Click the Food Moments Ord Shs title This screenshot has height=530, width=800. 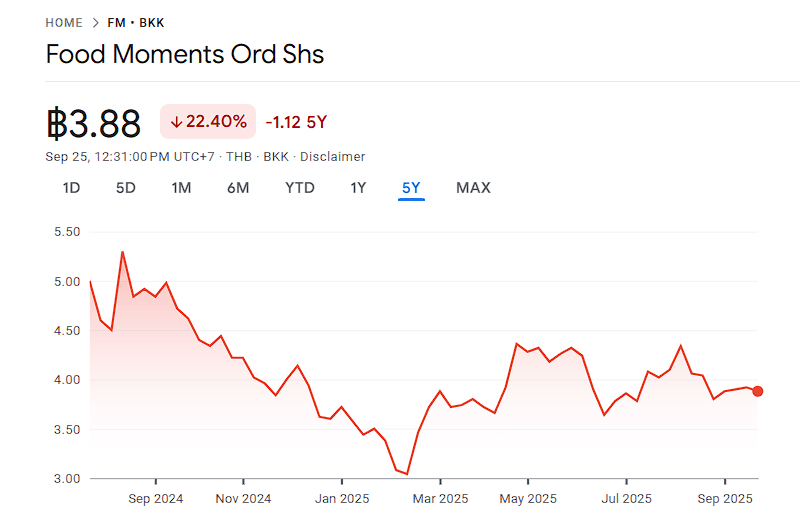coord(185,54)
